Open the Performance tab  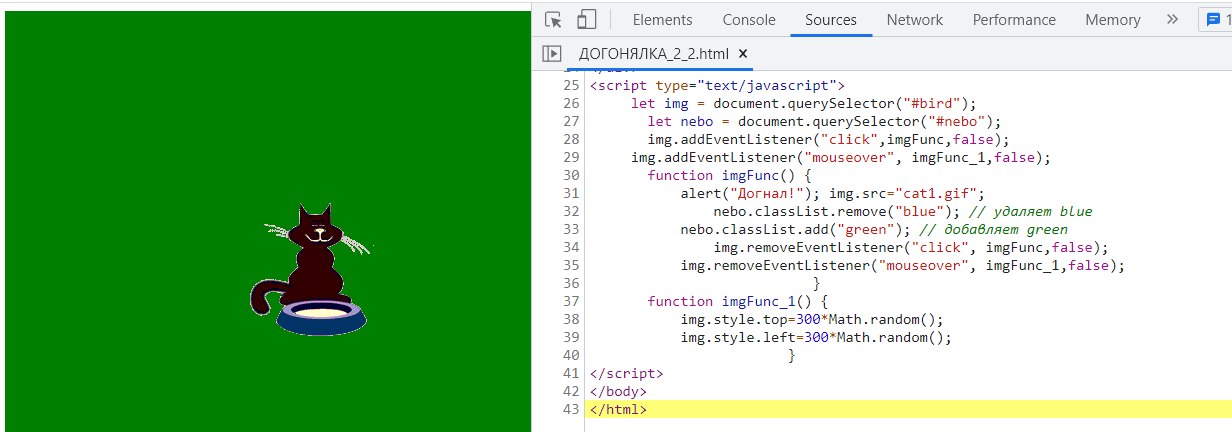click(x=1014, y=20)
